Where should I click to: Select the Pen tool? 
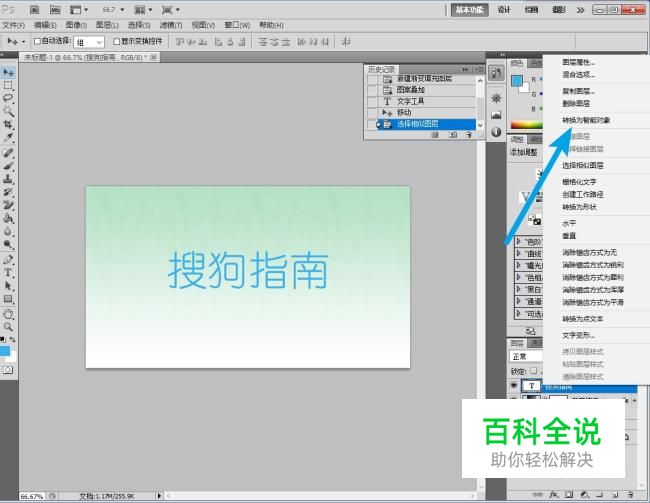pos(8,260)
